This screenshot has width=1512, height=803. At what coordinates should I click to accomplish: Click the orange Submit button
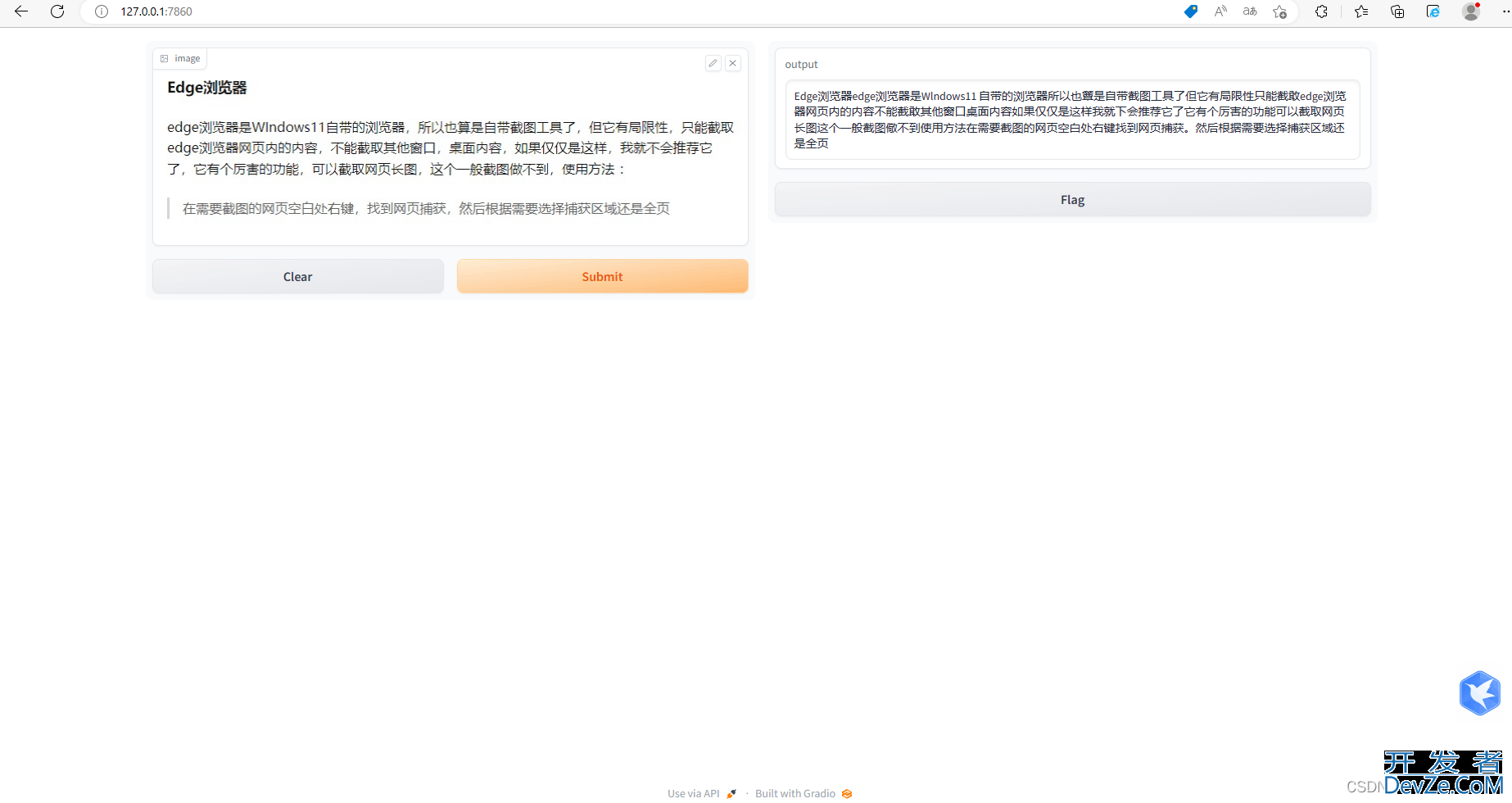coord(603,276)
